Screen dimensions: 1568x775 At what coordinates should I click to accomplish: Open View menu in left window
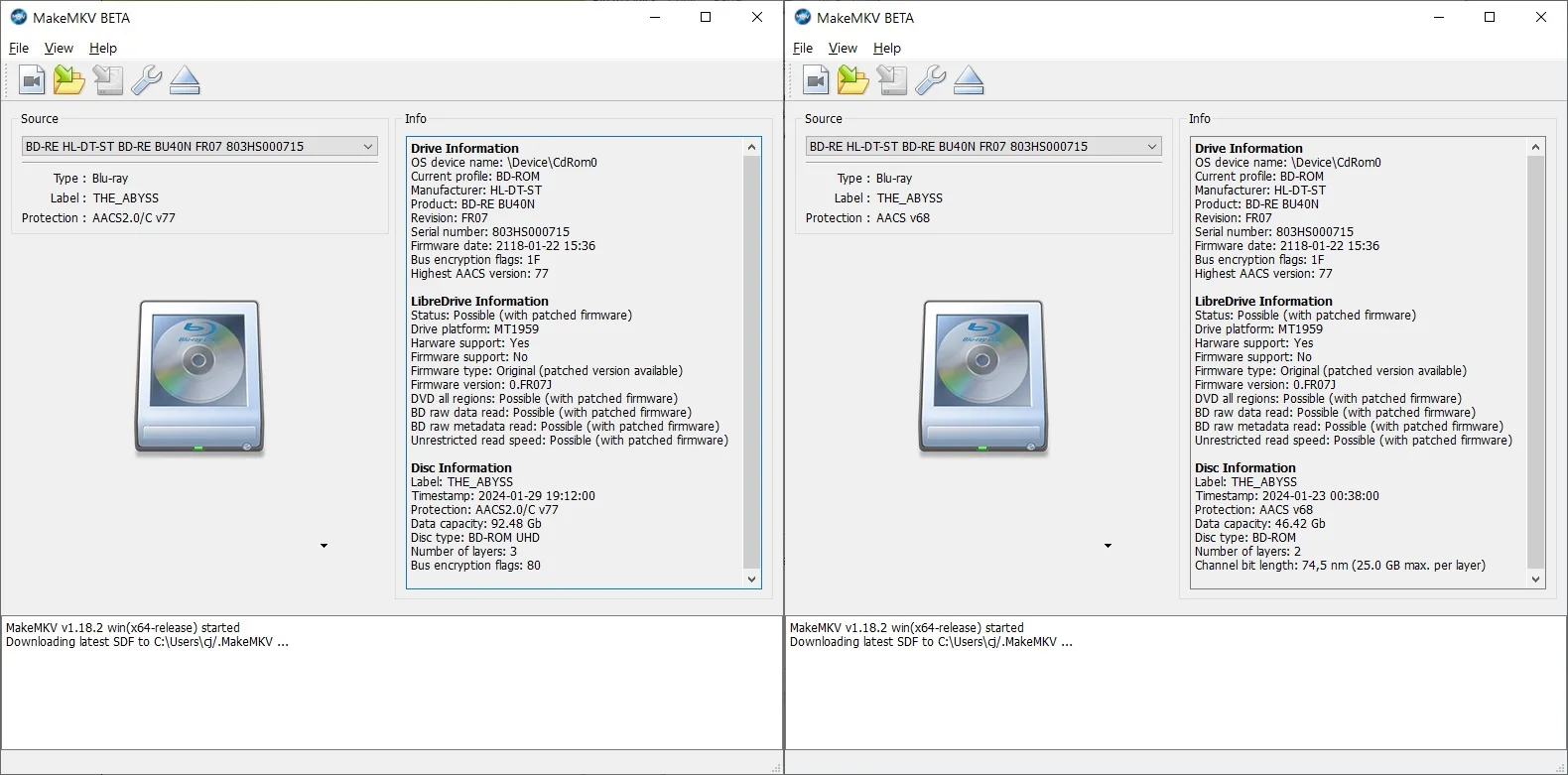click(59, 48)
